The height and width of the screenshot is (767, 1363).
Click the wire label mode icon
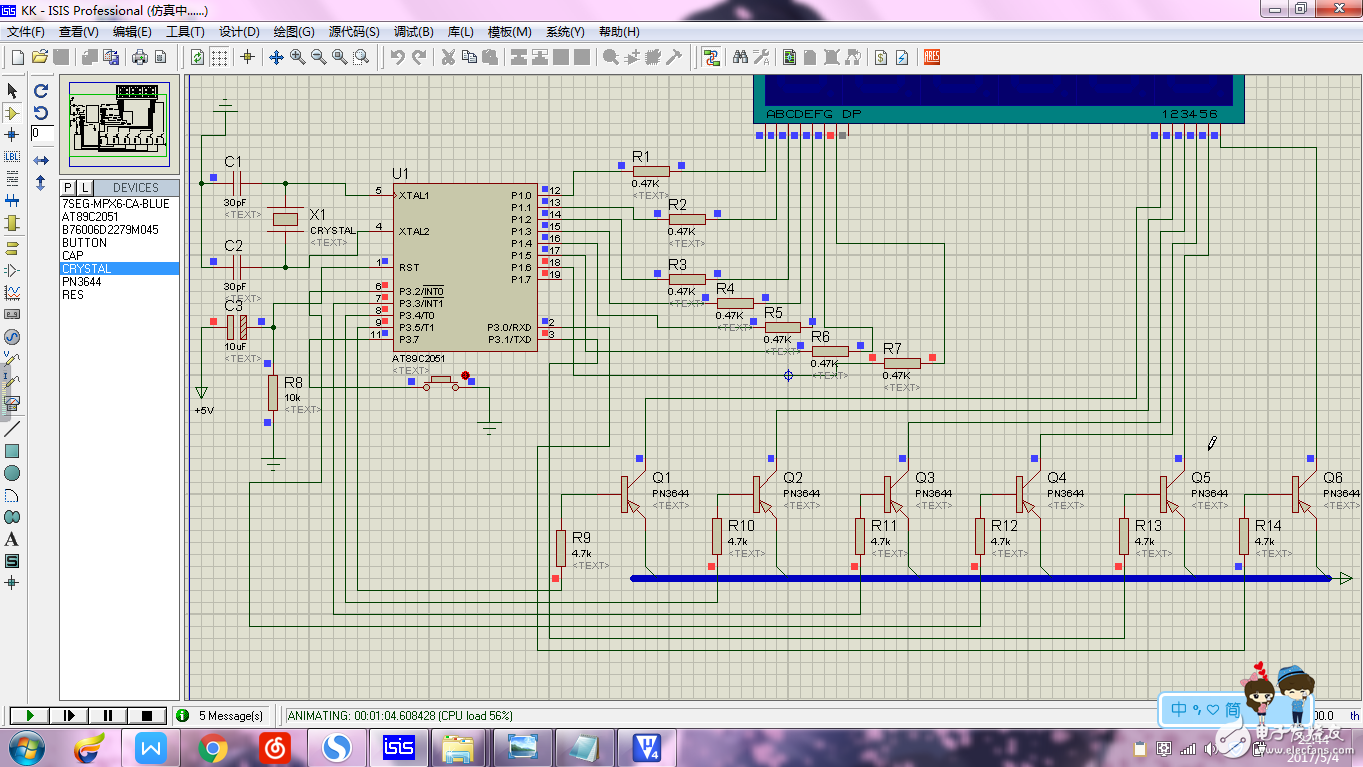[12, 157]
